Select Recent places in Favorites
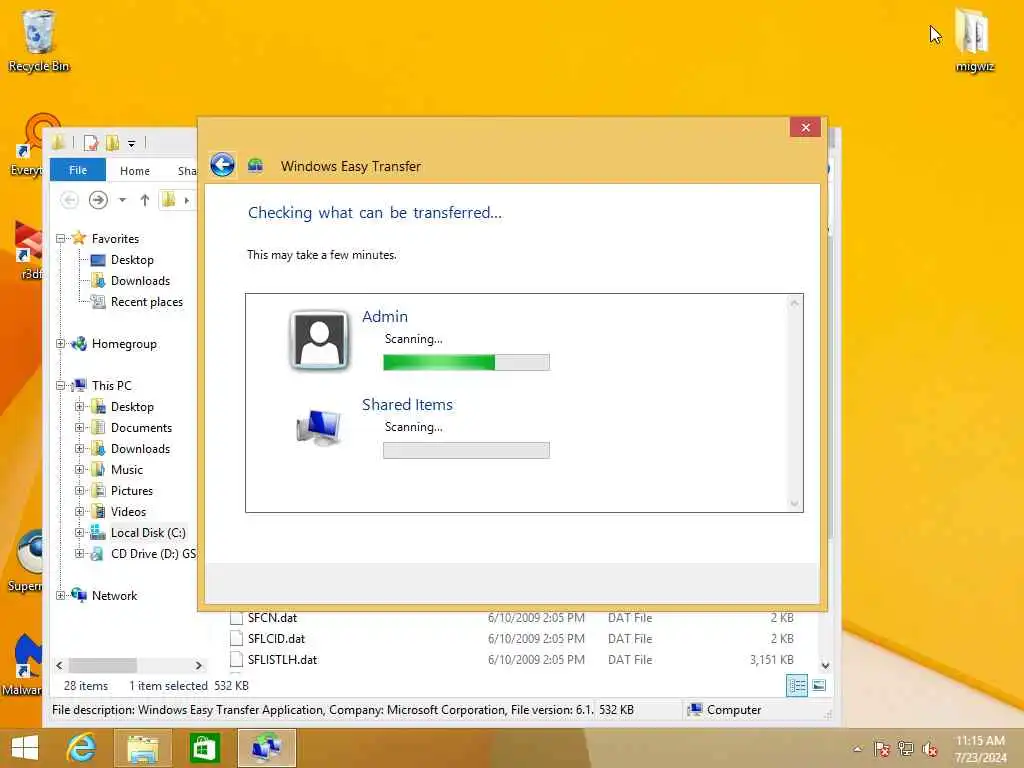The width and height of the screenshot is (1024, 768). click(x=146, y=302)
